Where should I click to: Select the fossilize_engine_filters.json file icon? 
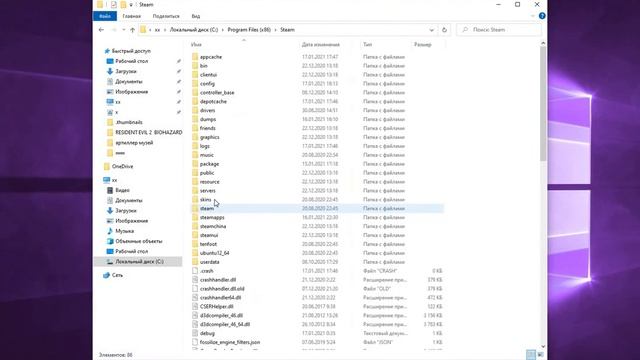pos(195,342)
